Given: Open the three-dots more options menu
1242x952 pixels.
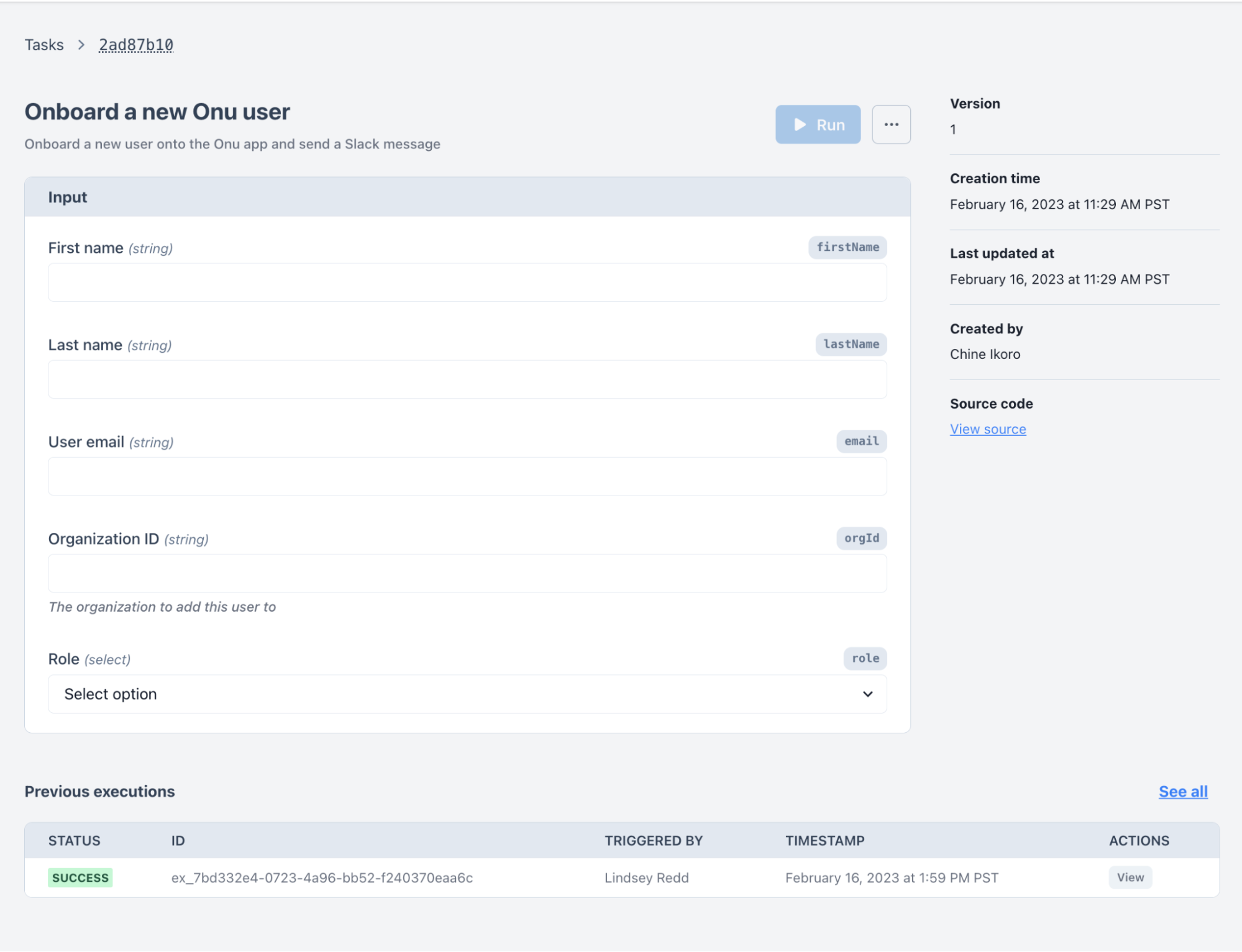Looking at the screenshot, I should point(891,125).
